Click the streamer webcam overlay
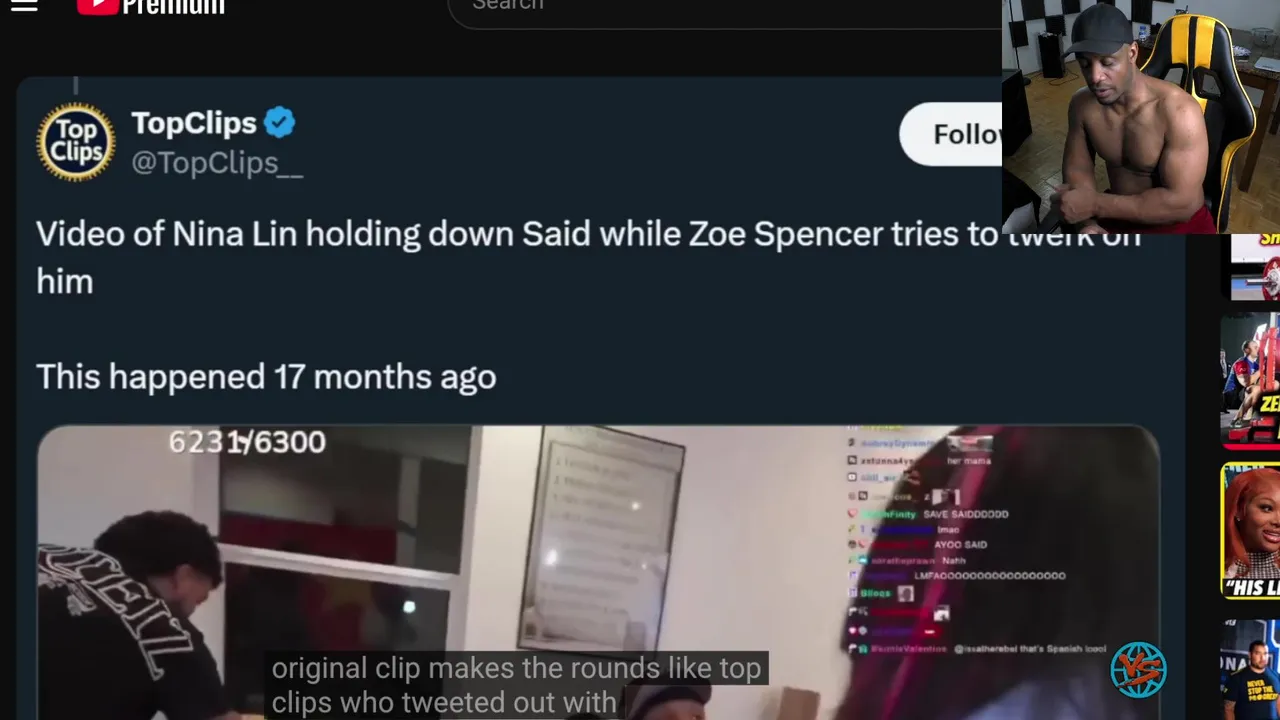Screen dimensions: 1280x720 tap(1140, 116)
